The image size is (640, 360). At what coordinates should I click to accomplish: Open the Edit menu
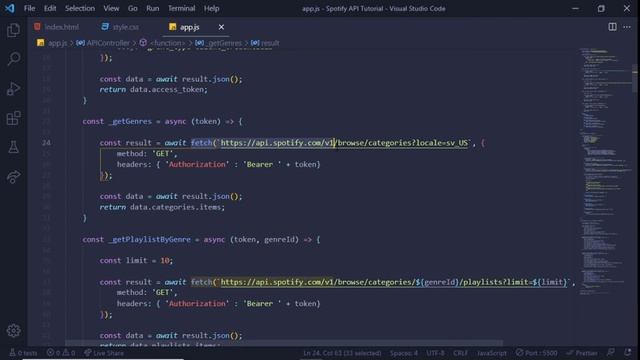coord(50,8)
